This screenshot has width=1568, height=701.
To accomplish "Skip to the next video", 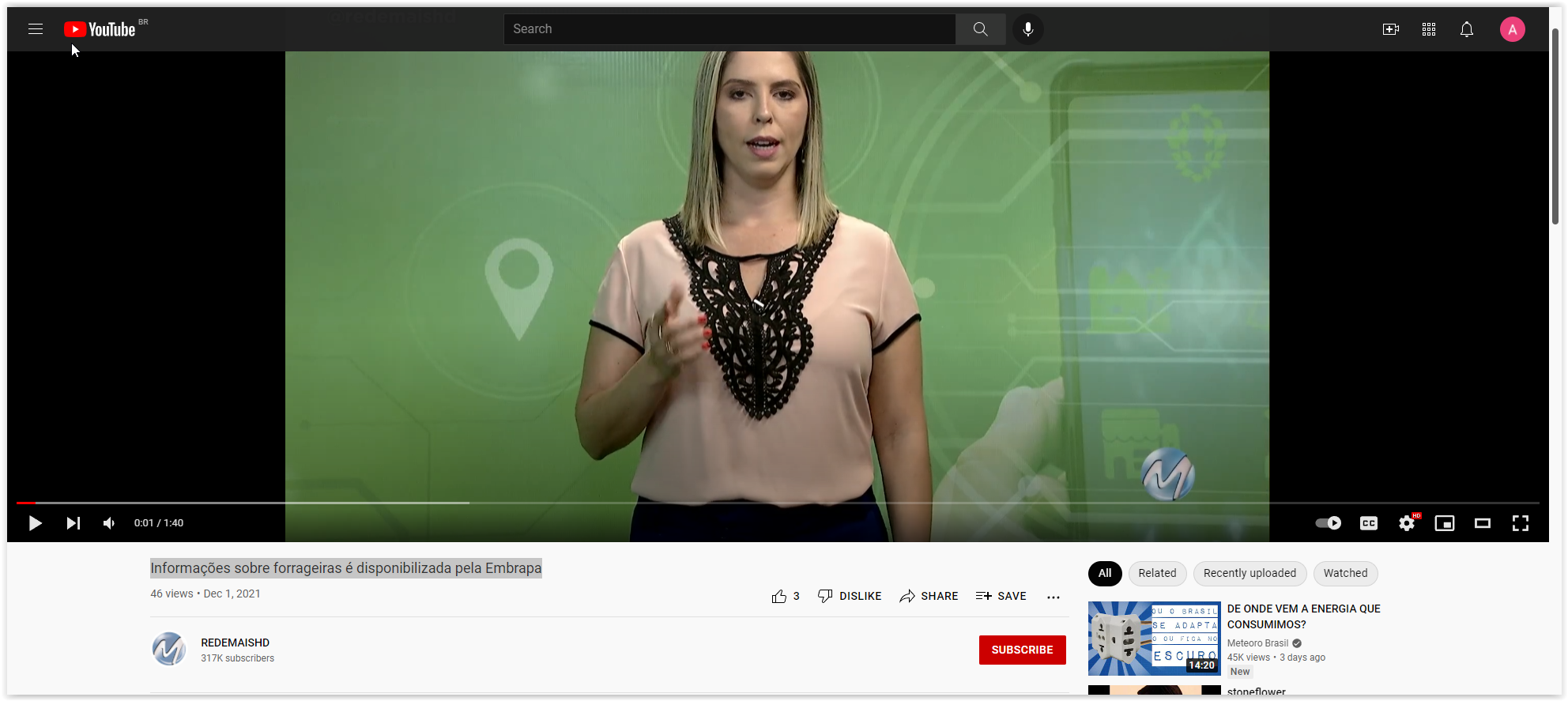I will pyautogui.click(x=73, y=523).
